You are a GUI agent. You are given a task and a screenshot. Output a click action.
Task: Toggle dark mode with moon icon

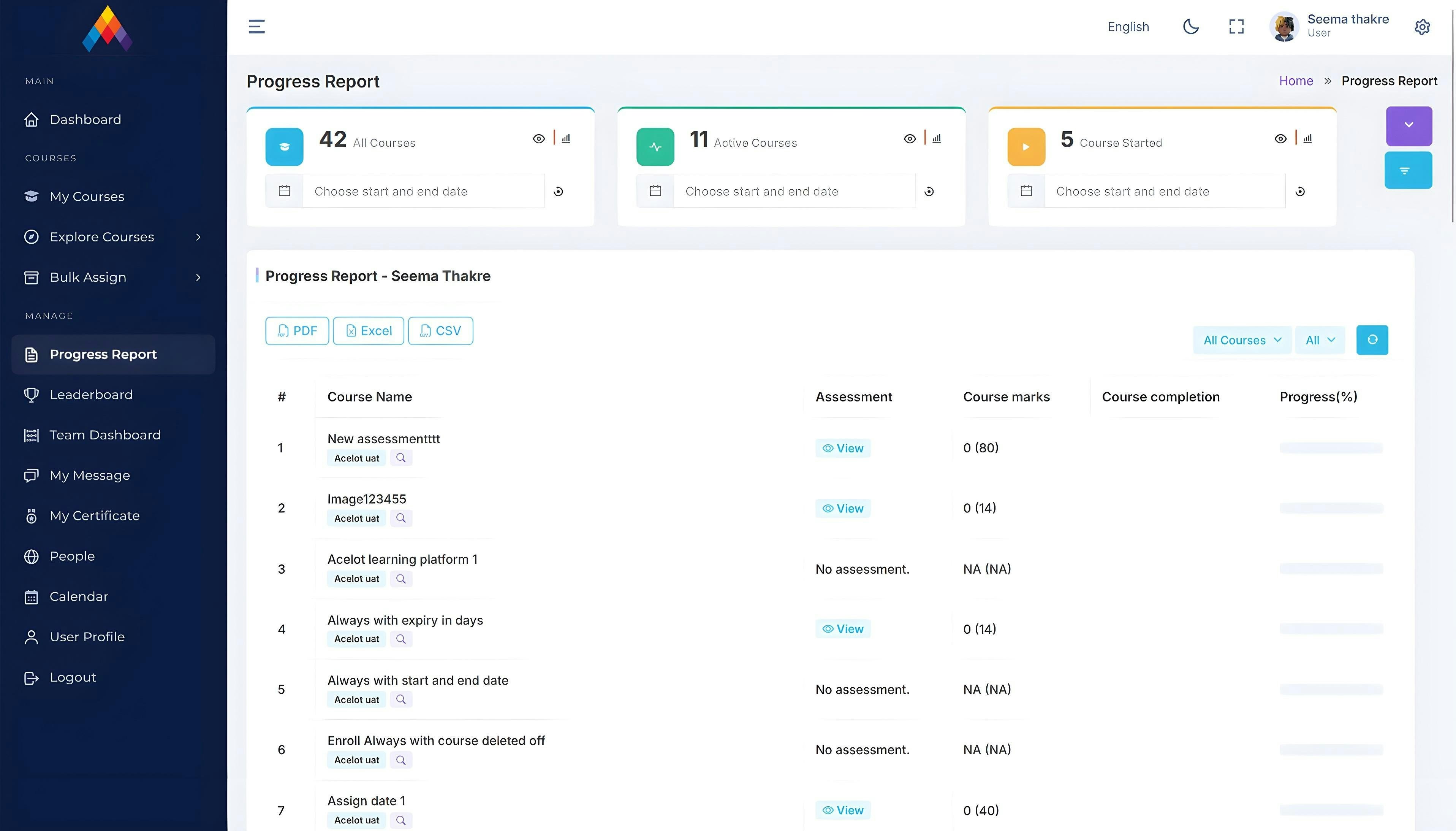tap(1191, 26)
